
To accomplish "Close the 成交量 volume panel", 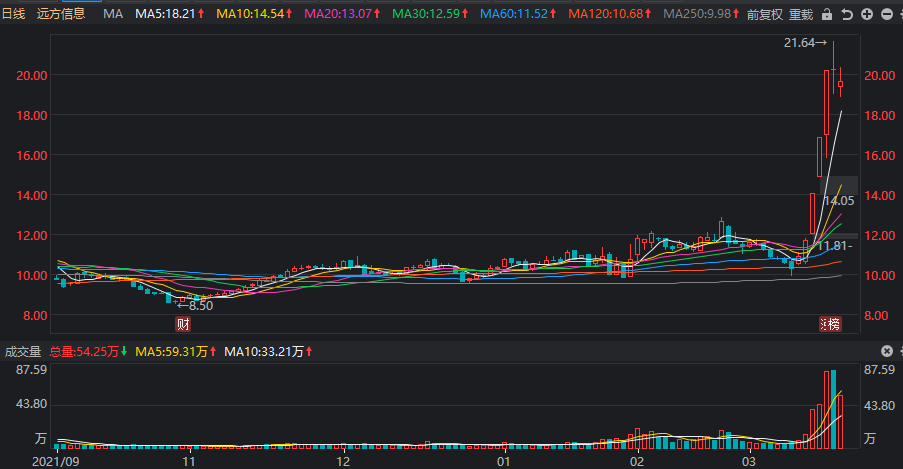I will (x=887, y=351).
